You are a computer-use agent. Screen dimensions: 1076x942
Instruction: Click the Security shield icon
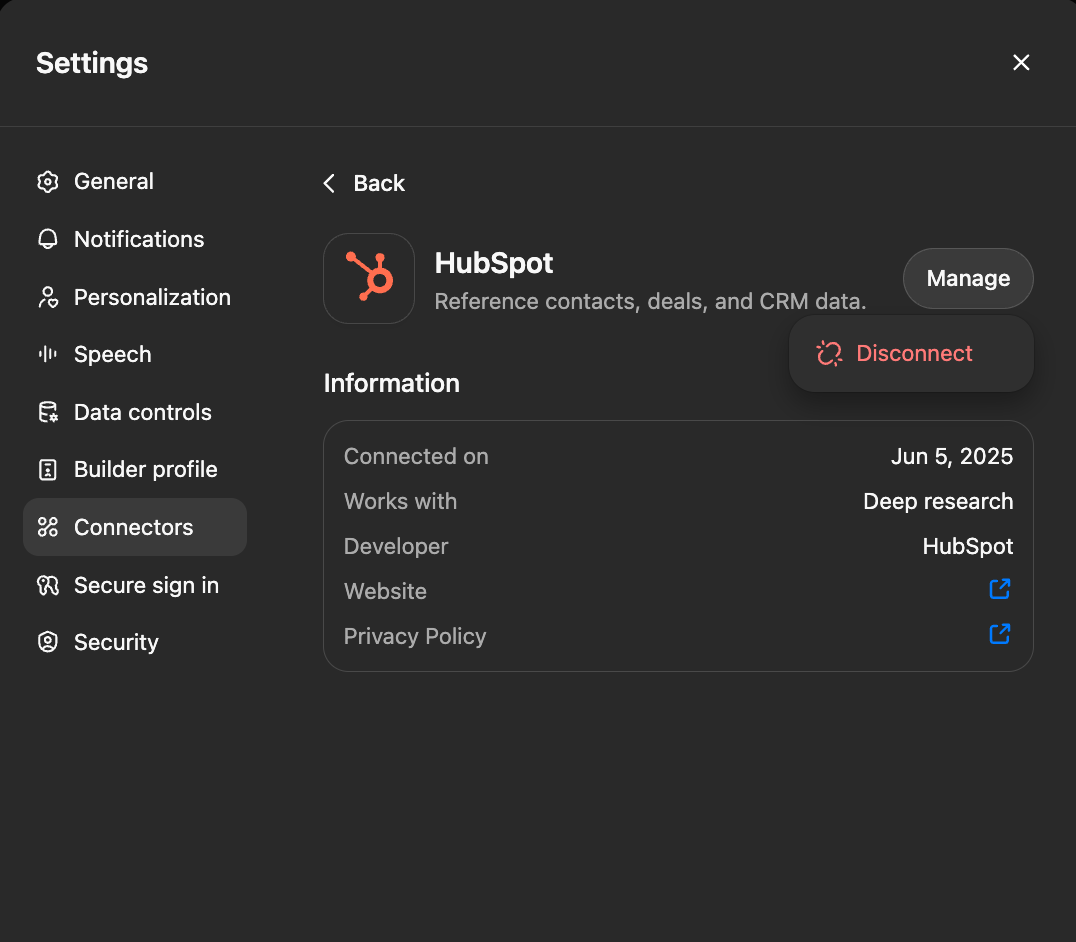[x=47, y=643]
